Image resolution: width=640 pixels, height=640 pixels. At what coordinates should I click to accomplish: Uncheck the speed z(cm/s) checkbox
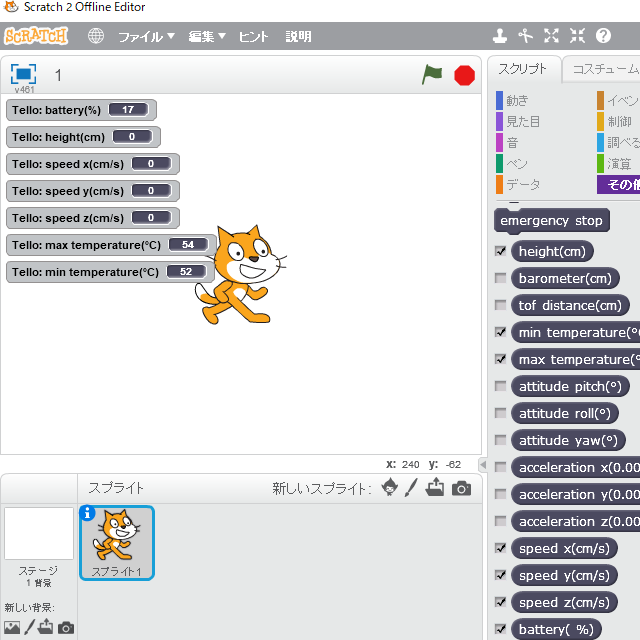click(500, 602)
